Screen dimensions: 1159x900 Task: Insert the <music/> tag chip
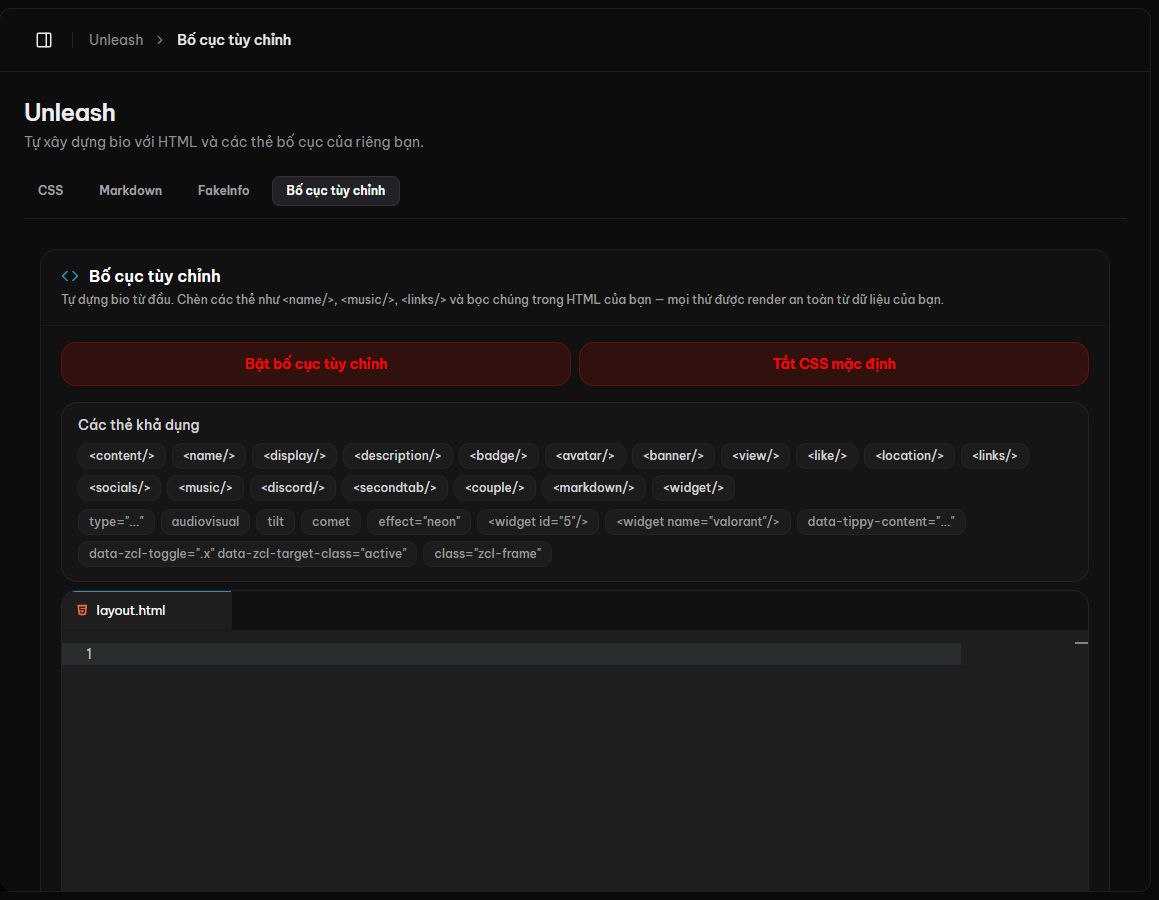(x=205, y=488)
